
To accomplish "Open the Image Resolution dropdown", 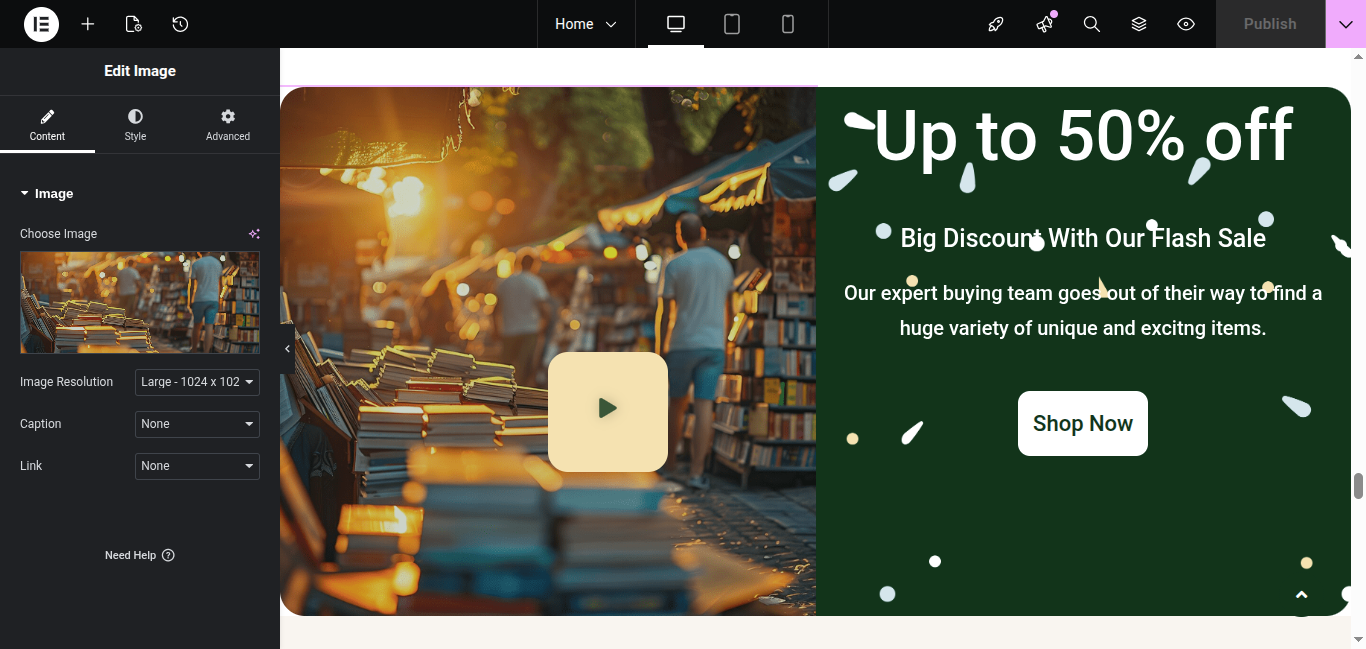I will [x=197, y=382].
